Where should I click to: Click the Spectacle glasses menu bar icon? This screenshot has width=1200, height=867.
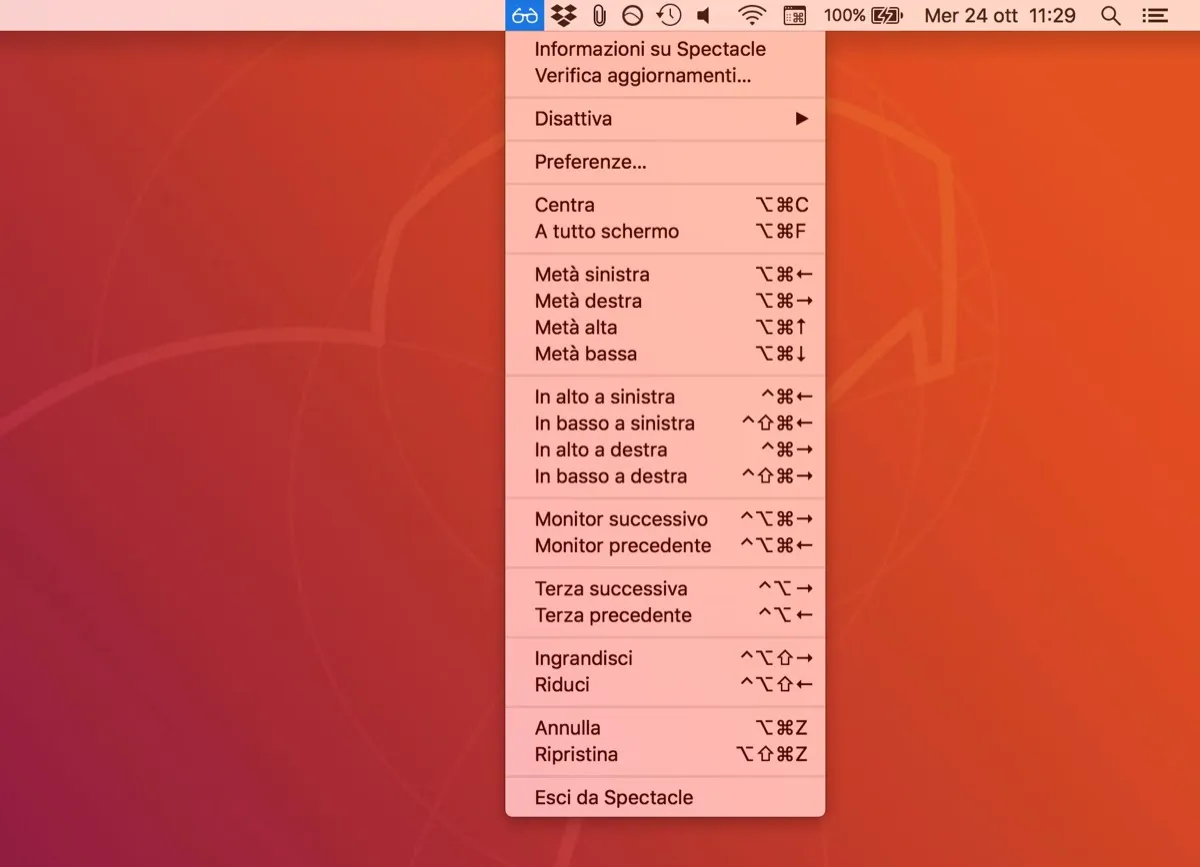click(523, 15)
